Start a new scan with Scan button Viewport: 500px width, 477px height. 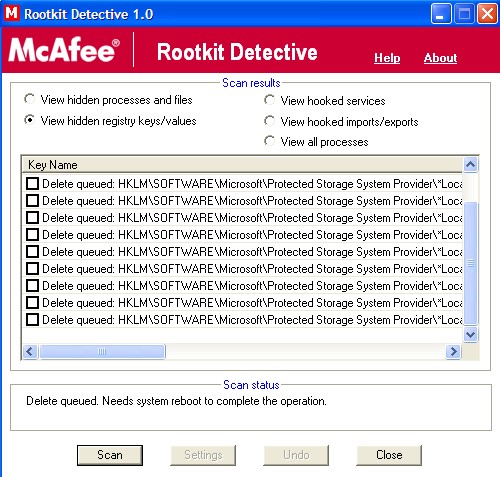point(110,455)
